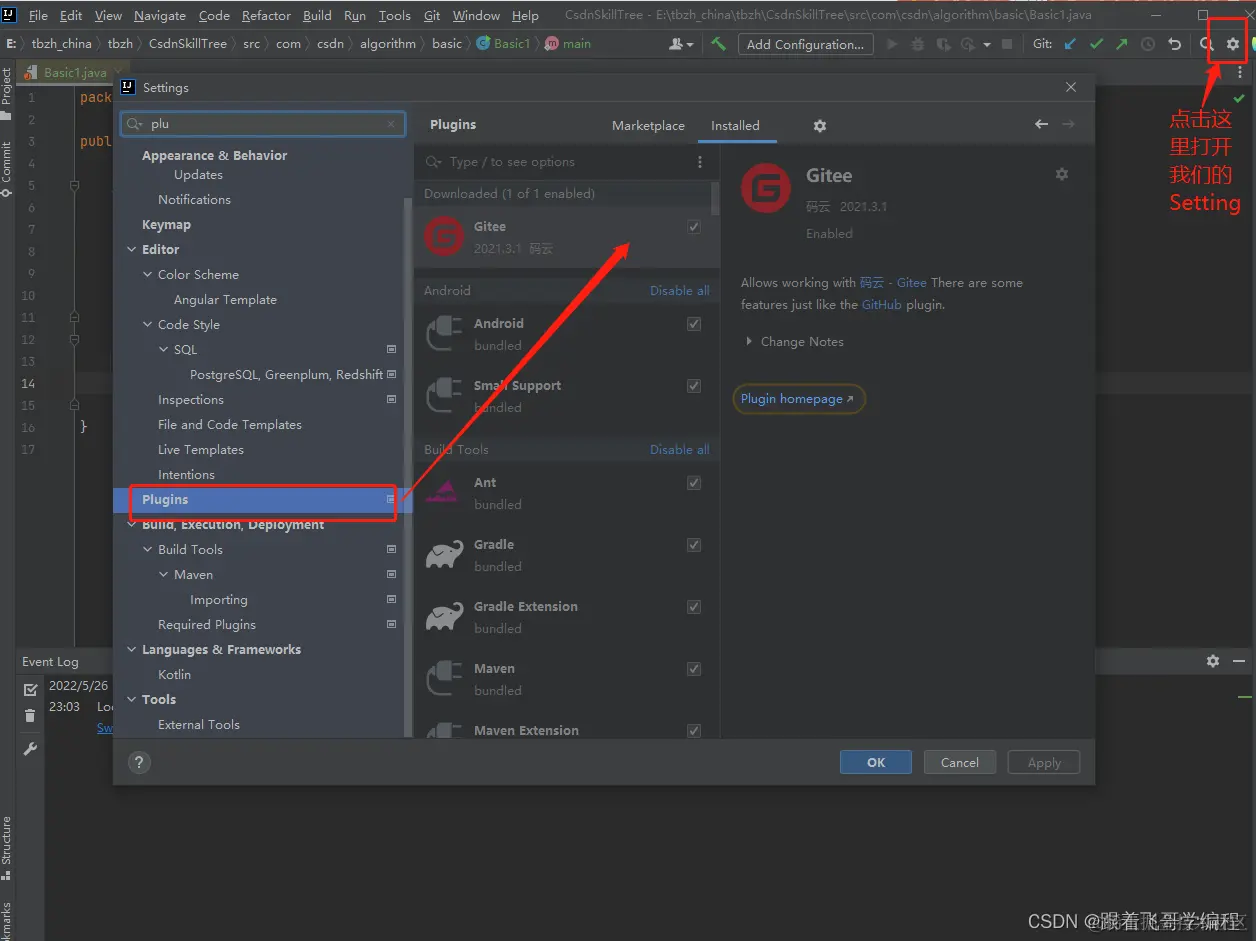This screenshot has height=941, width=1256.
Task: Select Plugins in settings tree
Action: coord(264,500)
